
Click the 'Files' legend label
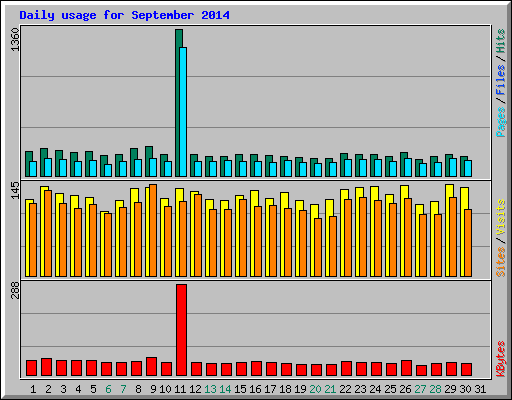(x=501, y=80)
